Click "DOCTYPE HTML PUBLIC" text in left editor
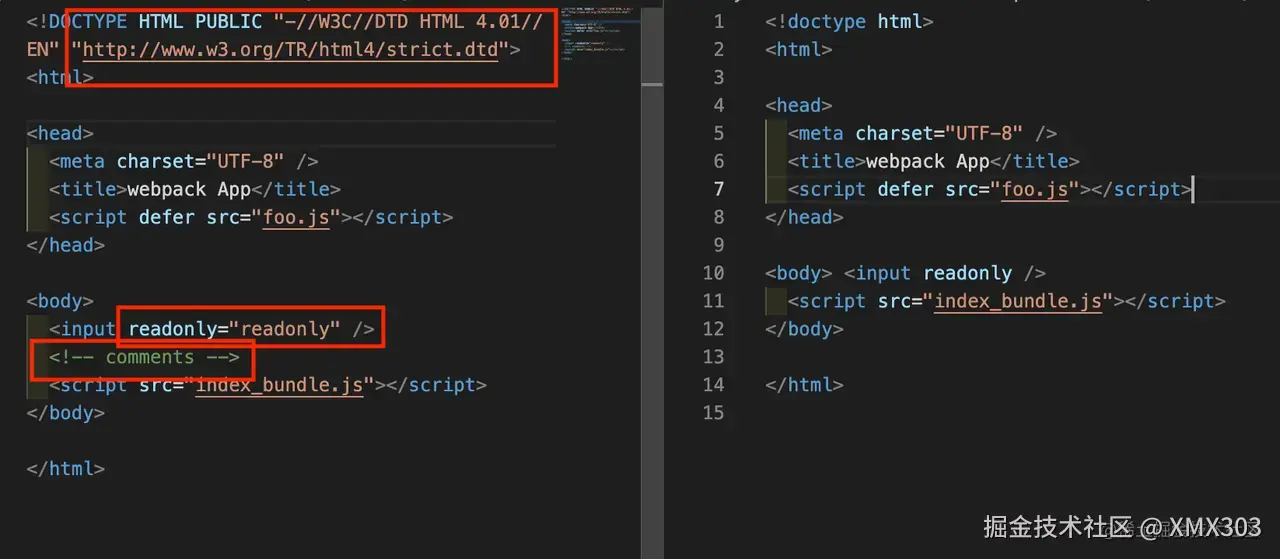Image resolution: width=1280 pixels, height=559 pixels. pos(155,20)
